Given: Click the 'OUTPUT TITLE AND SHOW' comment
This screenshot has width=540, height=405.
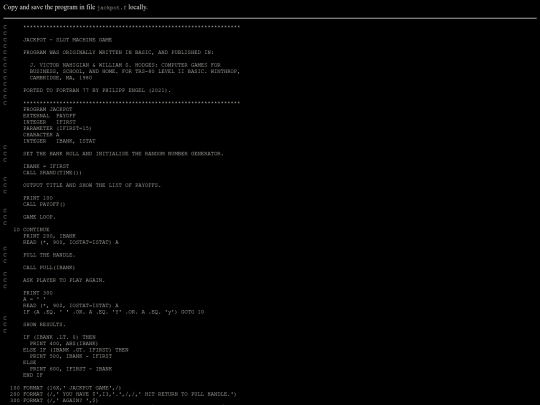Looking at the screenshot, I should [x=92, y=185].
